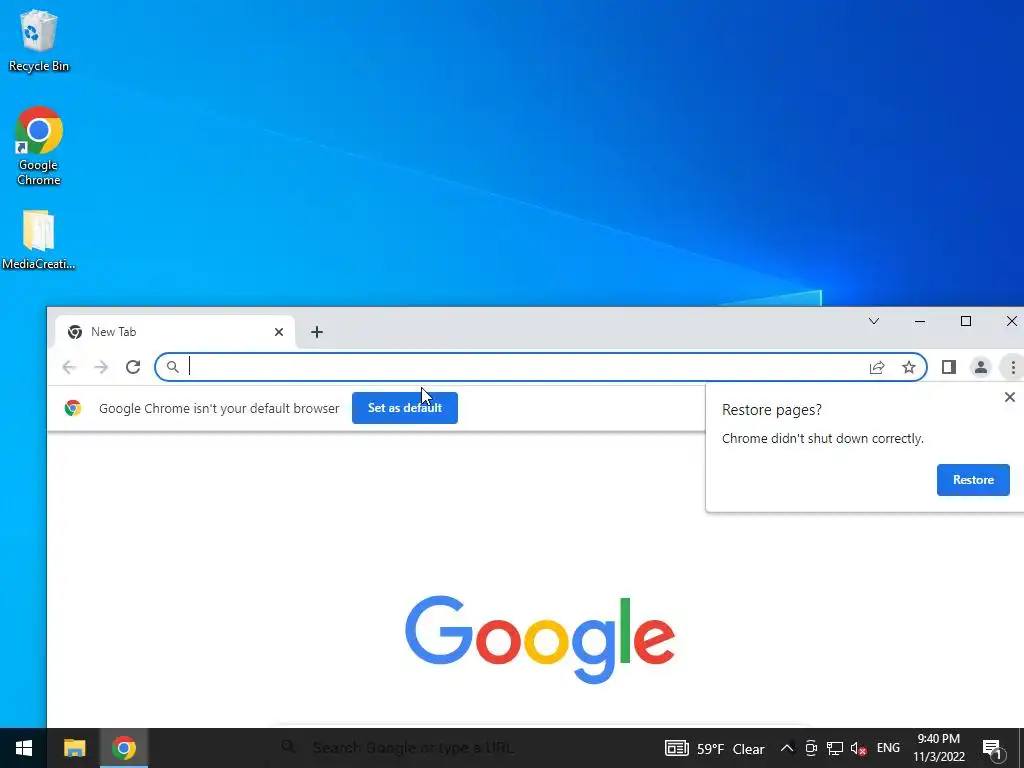Viewport: 1024px width, 768px height.
Task: Click the Meet Now tray icon
Action: click(x=811, y=748)
